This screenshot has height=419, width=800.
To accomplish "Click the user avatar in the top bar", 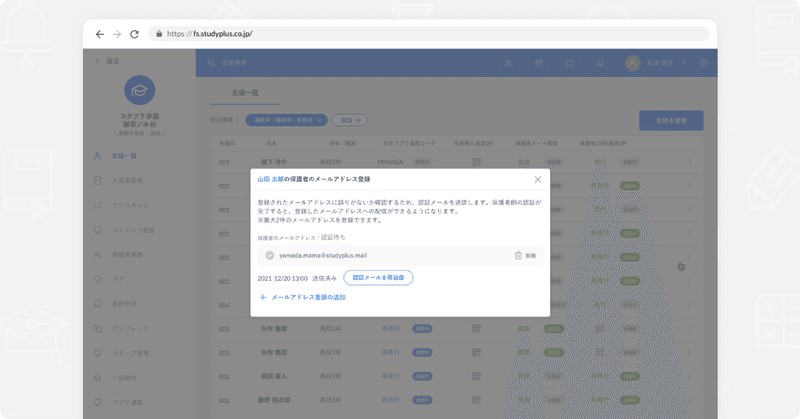I will 633,63.
